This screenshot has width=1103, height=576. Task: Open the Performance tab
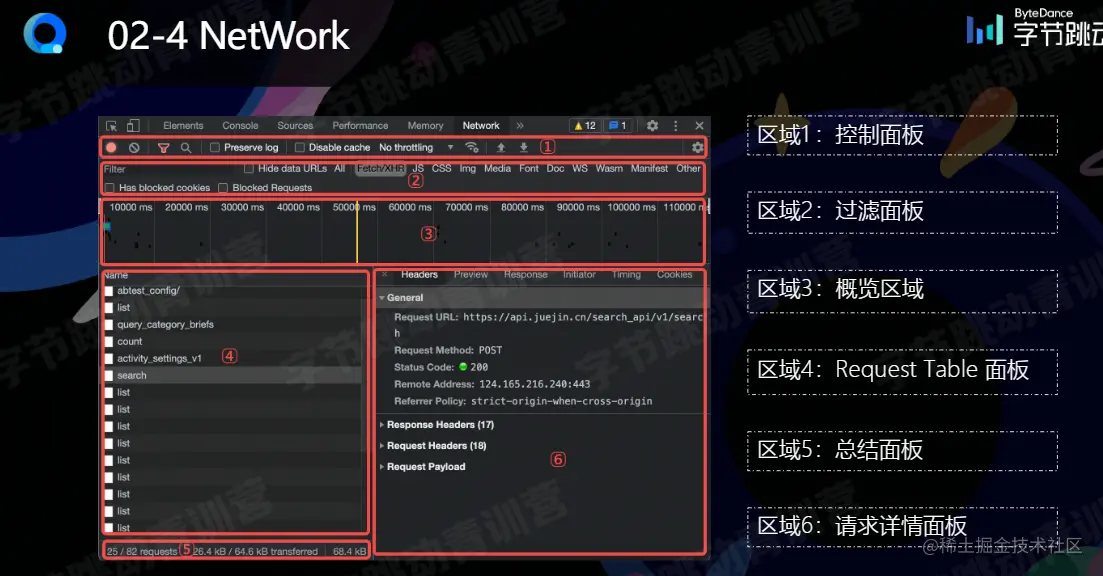coord(360,126)
